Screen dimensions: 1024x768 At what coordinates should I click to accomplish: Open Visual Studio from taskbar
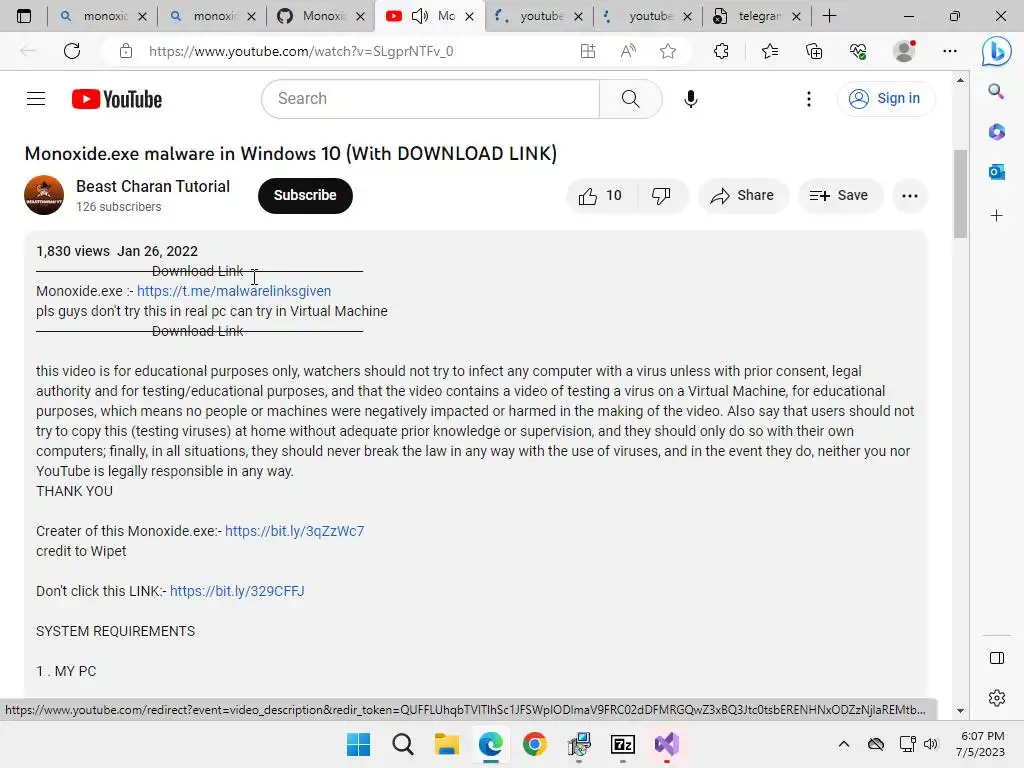(x=667, y=744)
